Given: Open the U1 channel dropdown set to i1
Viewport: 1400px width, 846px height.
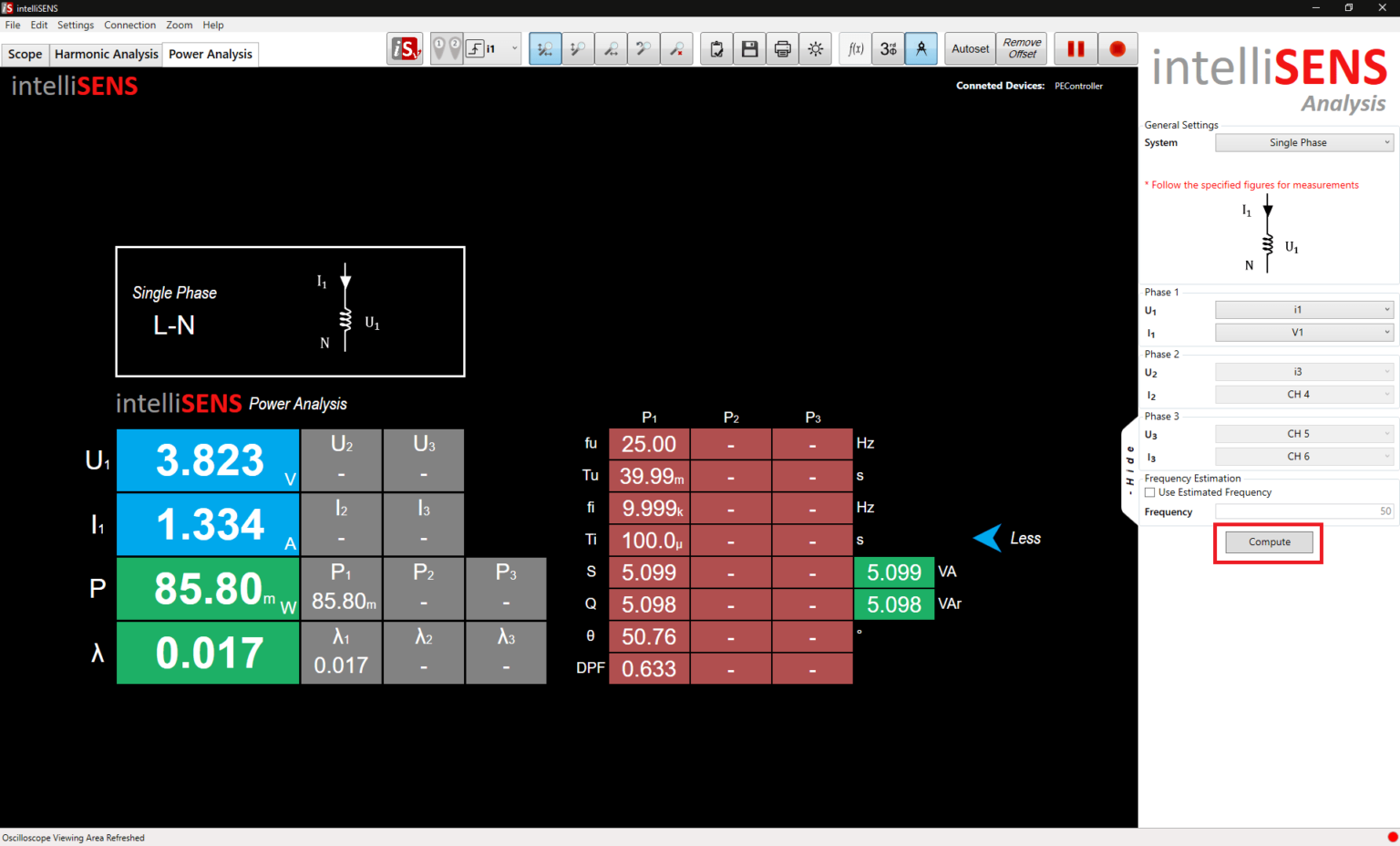Looking at the screenshot, I should tap(1303, 309).
